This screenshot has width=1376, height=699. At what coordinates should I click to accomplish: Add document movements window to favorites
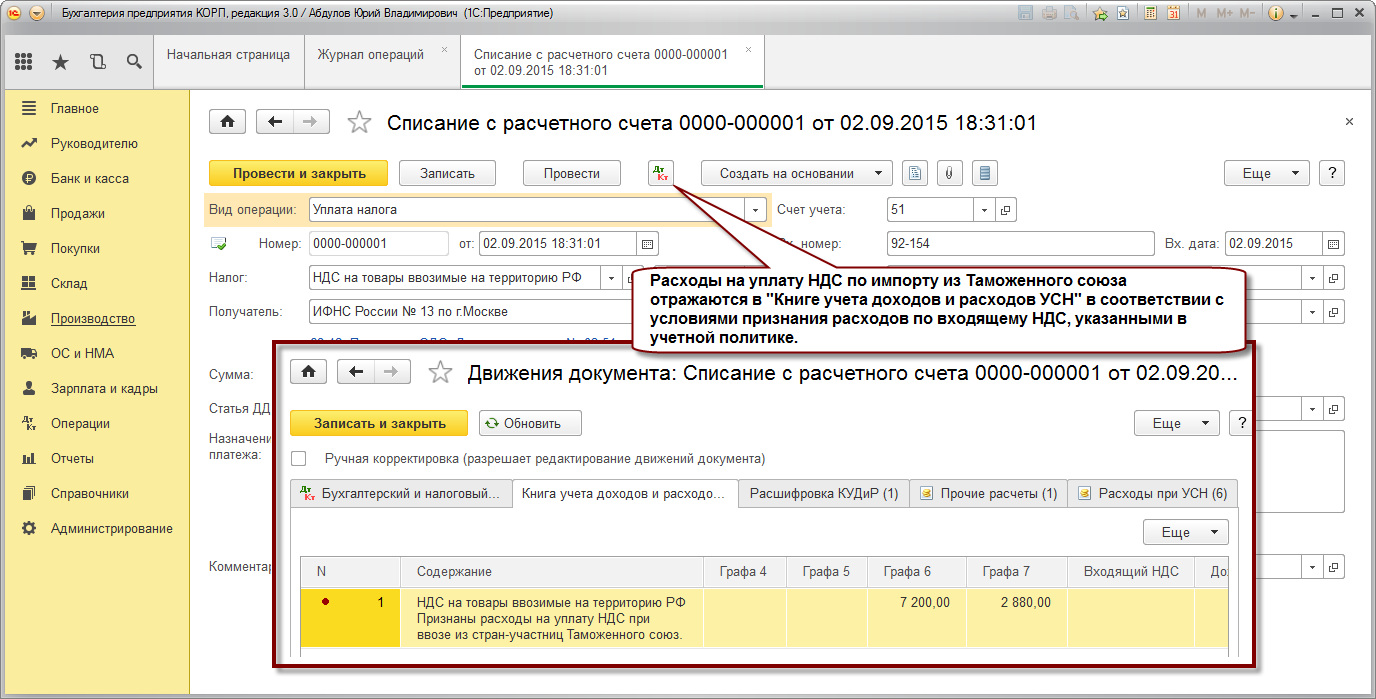pos(440,373)
